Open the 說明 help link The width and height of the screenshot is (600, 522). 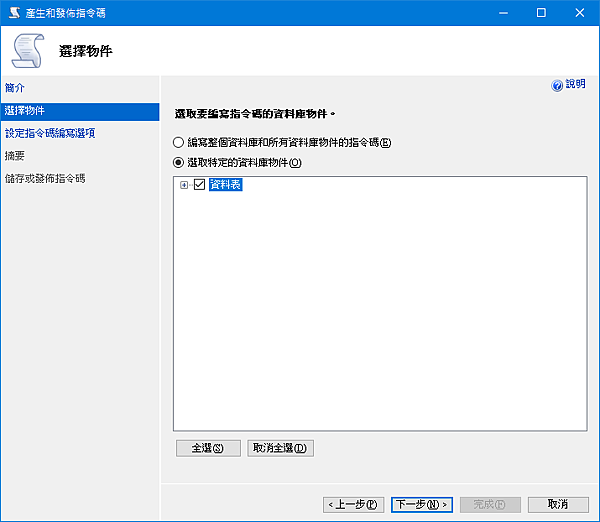click(x=575, y=84)
